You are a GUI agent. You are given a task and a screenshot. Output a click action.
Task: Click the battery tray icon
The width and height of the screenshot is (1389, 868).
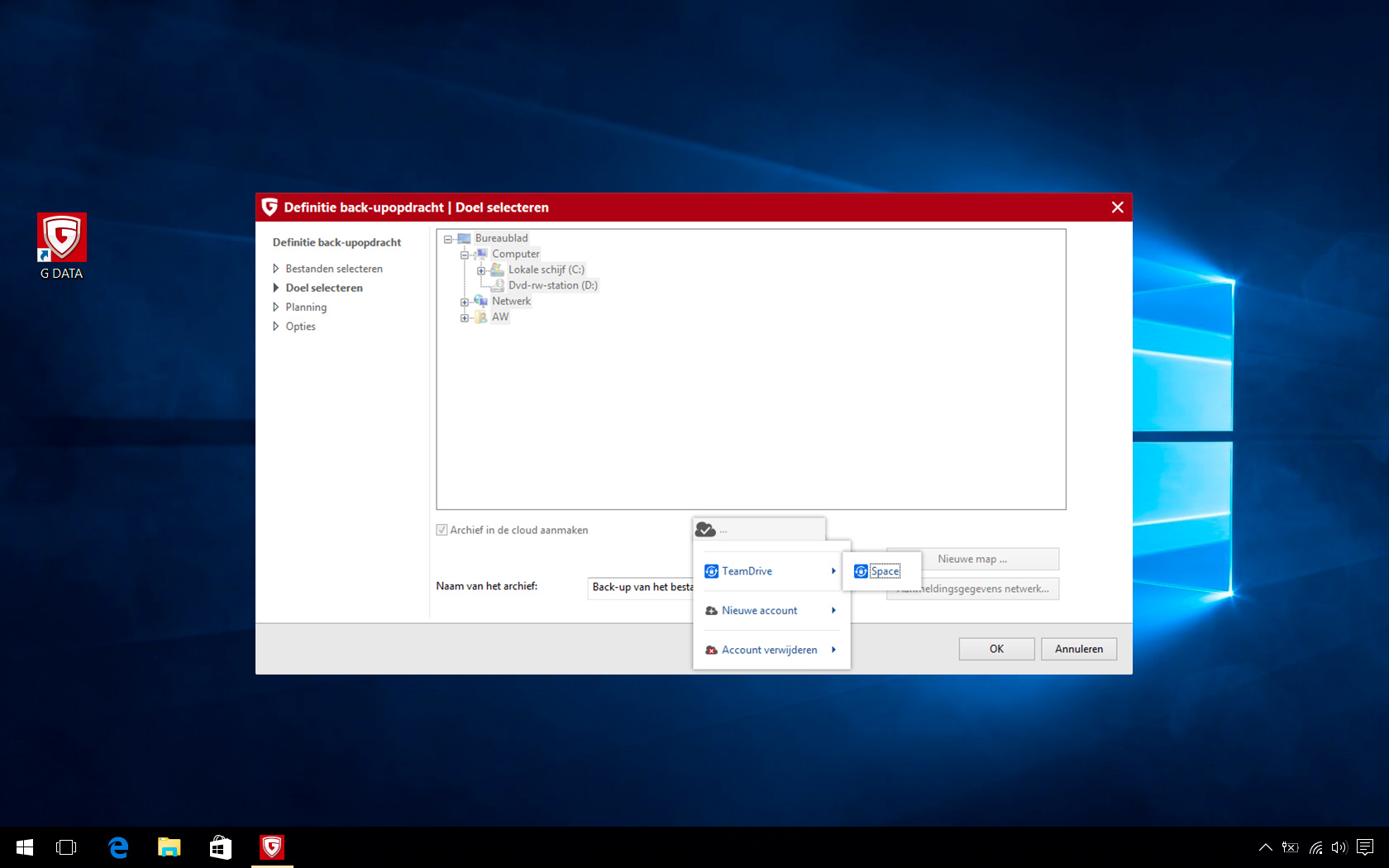(x=1290, y=847)
